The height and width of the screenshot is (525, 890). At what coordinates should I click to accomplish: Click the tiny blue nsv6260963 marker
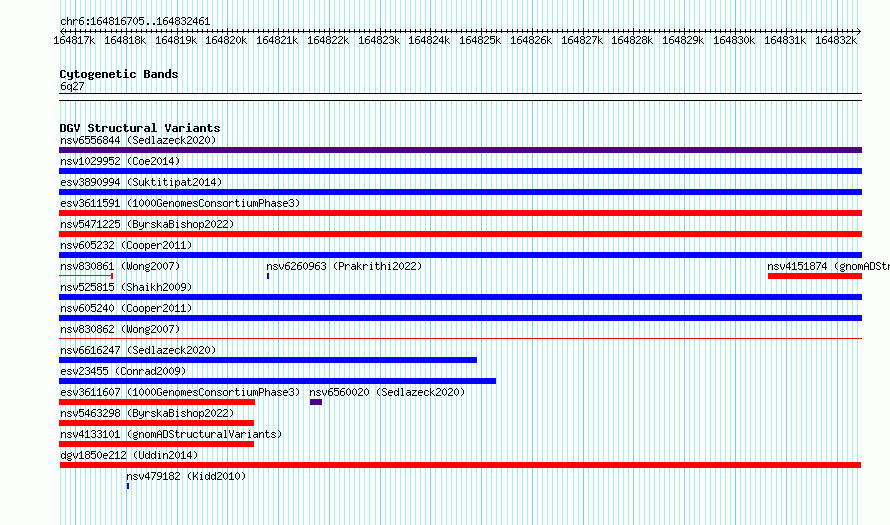click(x=268, y=276)
